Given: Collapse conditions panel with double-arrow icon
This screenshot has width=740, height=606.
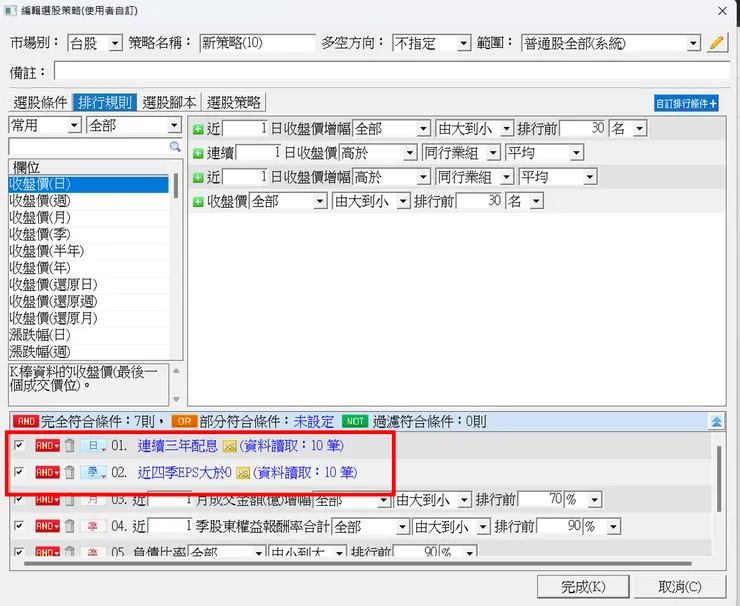Looking at the screenshot, I should pyautogui.click(x=716, y=421).
